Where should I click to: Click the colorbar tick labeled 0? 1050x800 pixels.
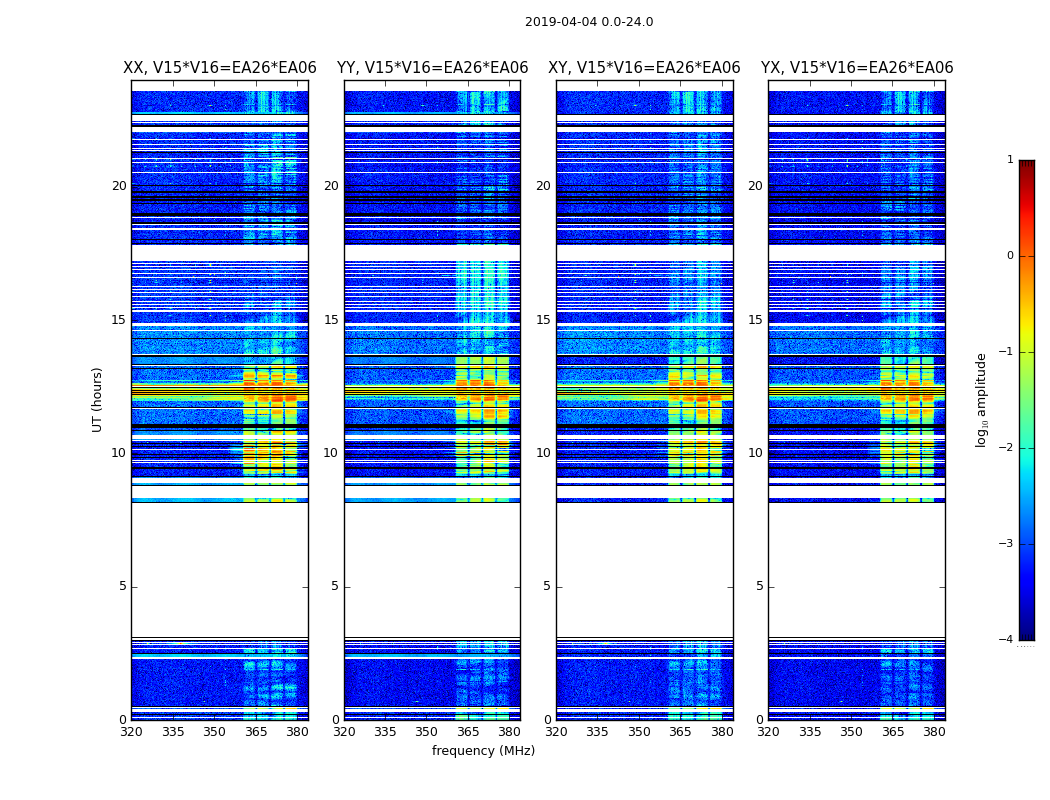[x=1010, y=256]
